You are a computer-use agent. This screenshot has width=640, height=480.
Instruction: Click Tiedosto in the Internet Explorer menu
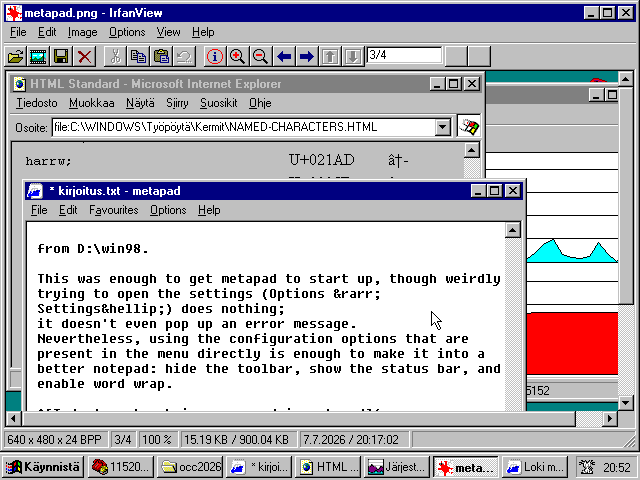point(37,103)
